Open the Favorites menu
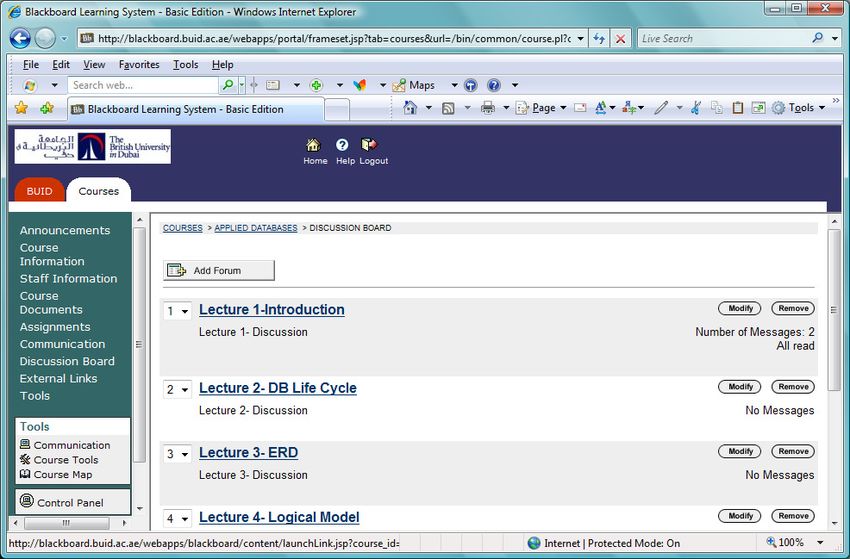This screenshot has width=850, height=559. point(139,65)
